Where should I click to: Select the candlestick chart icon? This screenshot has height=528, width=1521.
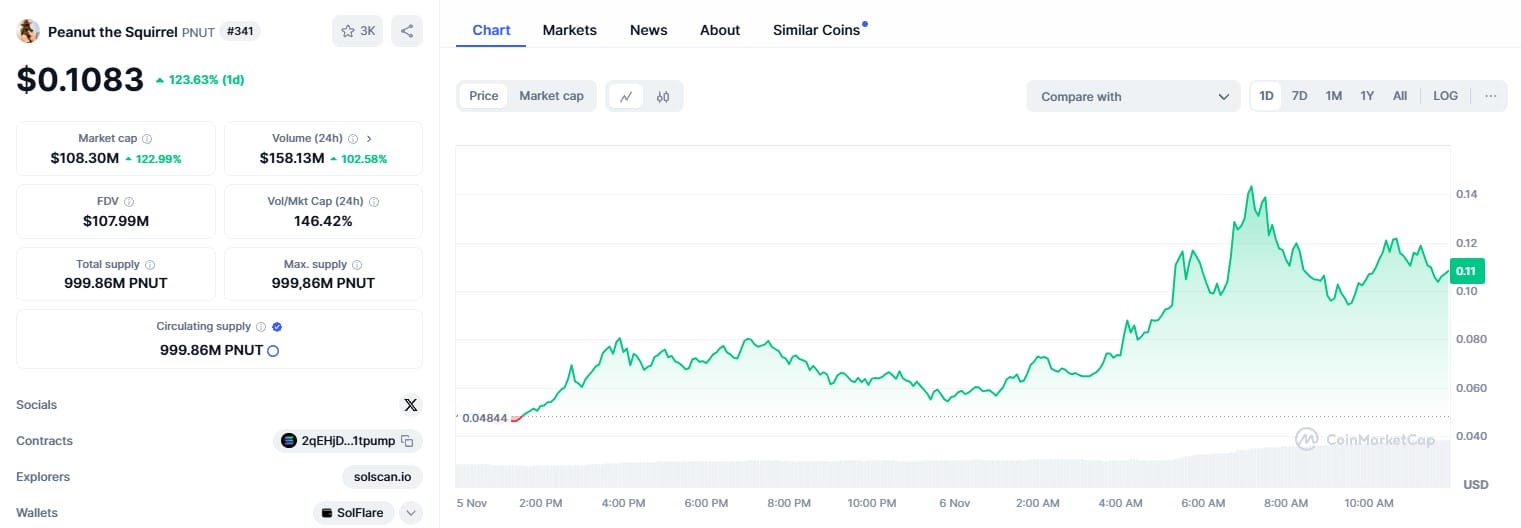point(663,96)
